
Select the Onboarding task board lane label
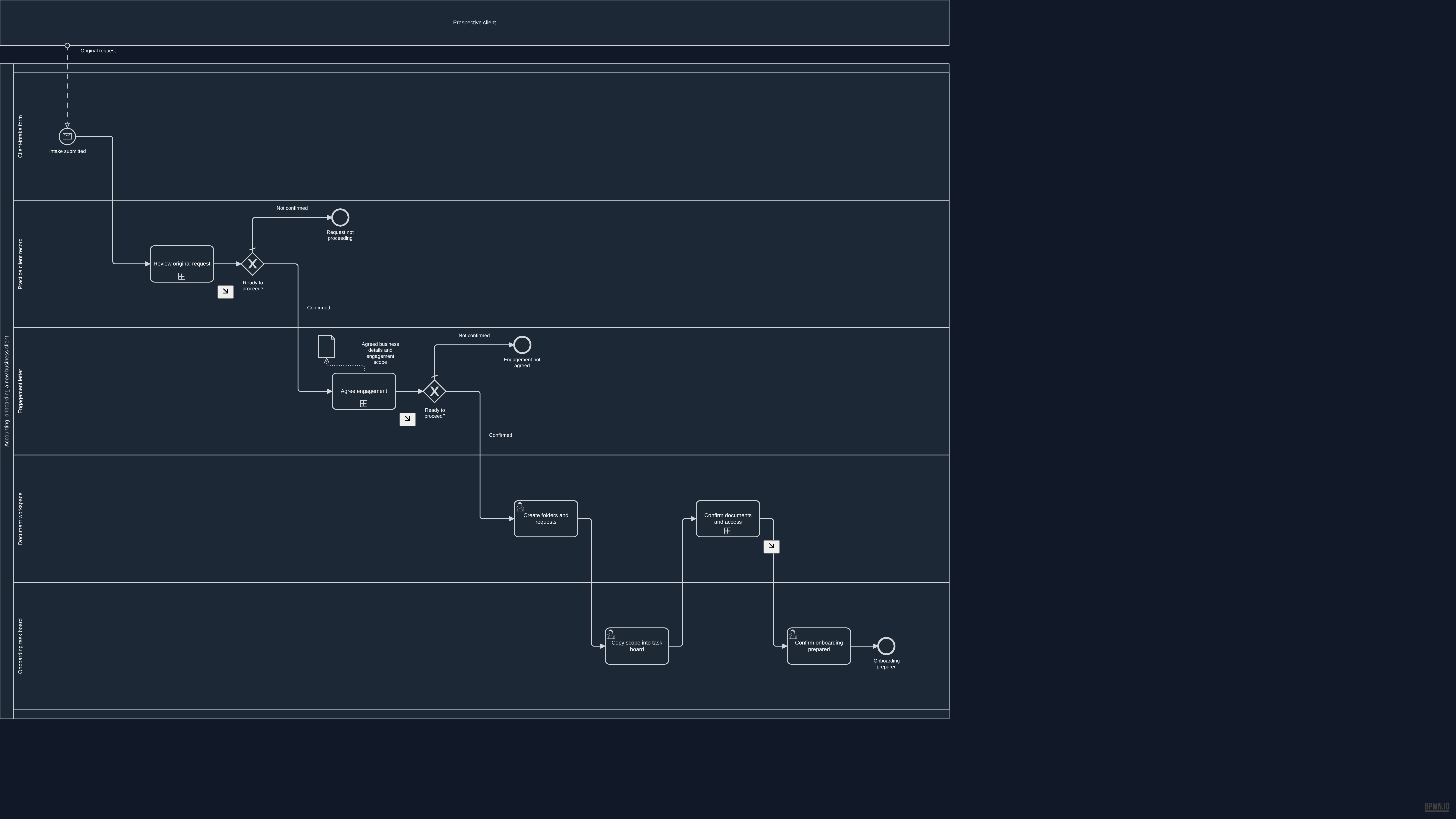[x=20, y=646]
